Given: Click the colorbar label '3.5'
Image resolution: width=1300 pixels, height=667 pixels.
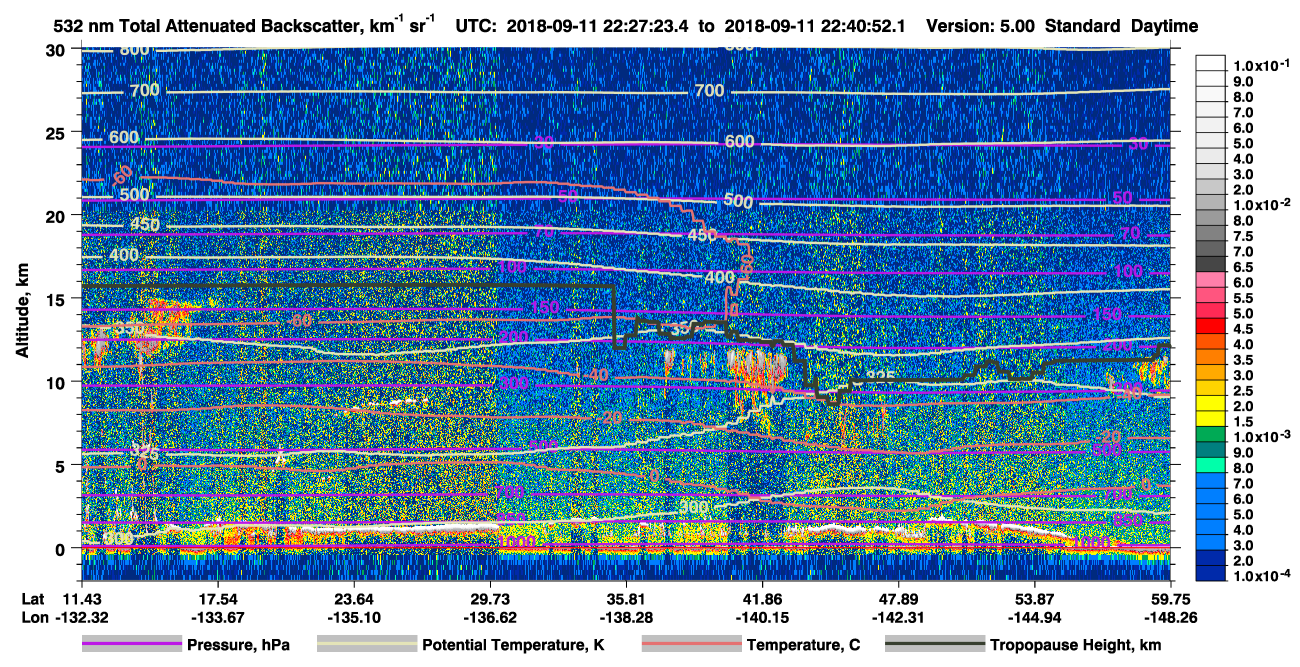Looking at the screenshot, I should point(1243,360).
